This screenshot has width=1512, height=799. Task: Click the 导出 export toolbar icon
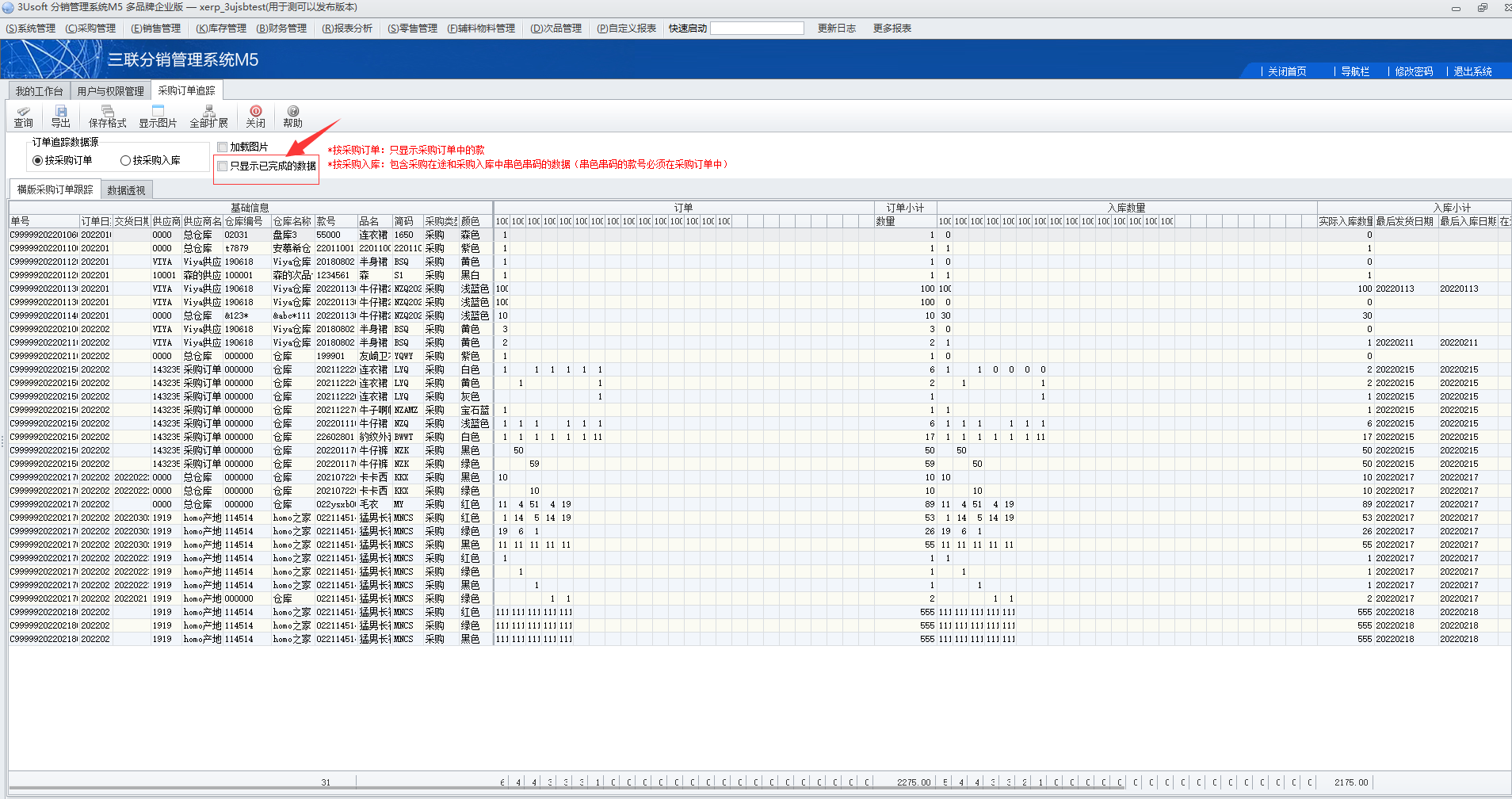(61, 117)
